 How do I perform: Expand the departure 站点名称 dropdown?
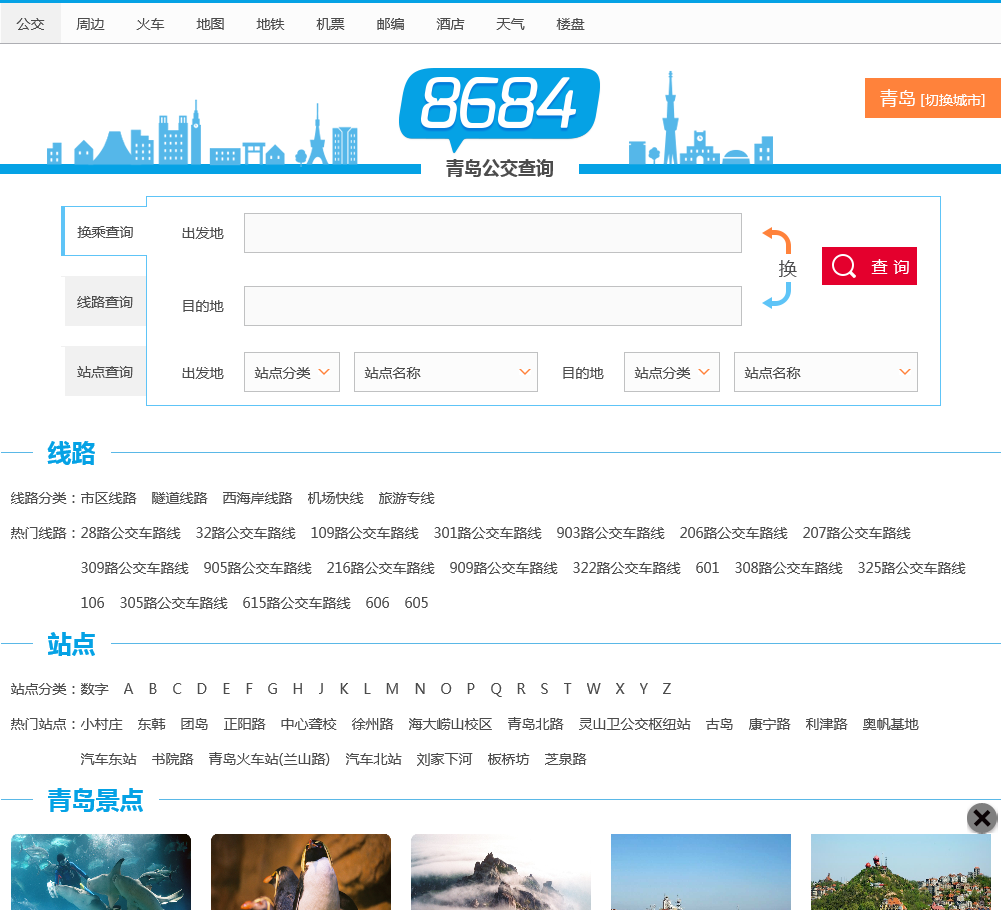(446, 372)
